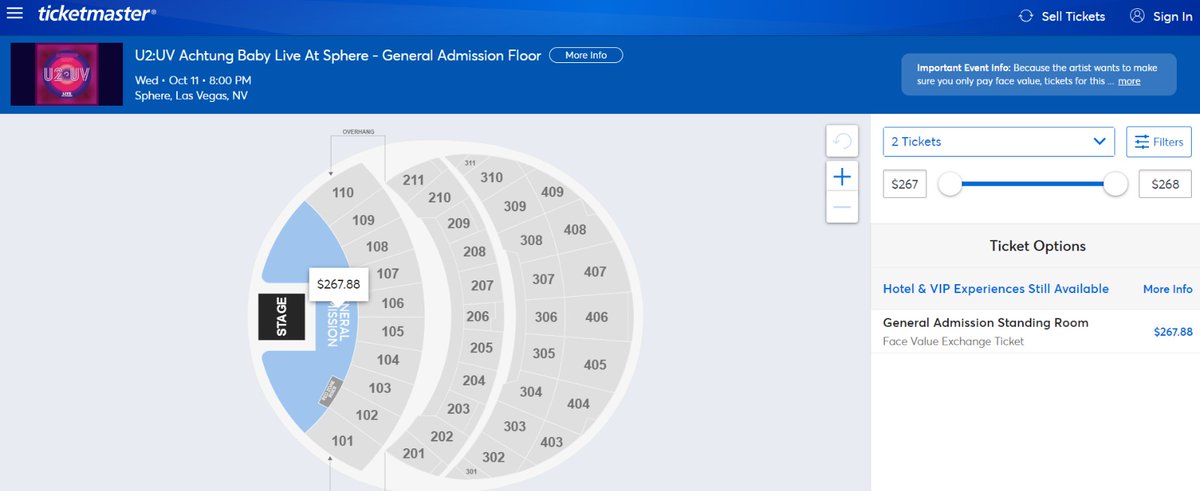This screenshot has height=491, width=1200.
Task: Select section 406 on the map
Action: (x=596, y=318)
